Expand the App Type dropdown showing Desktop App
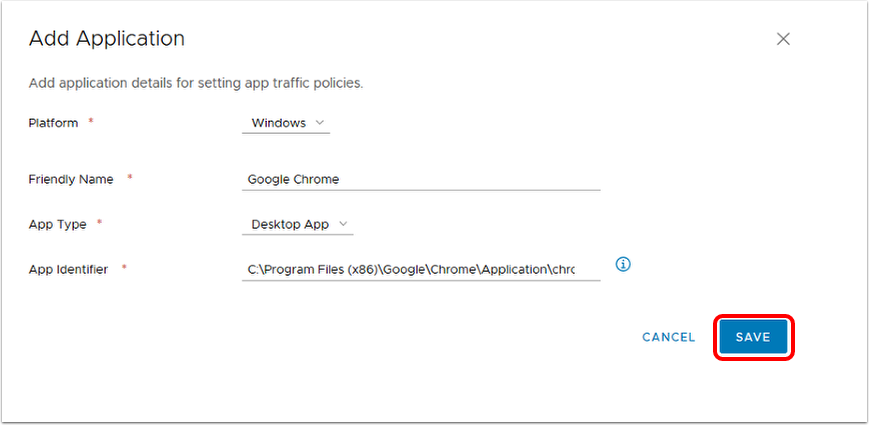 pos(297,224)
